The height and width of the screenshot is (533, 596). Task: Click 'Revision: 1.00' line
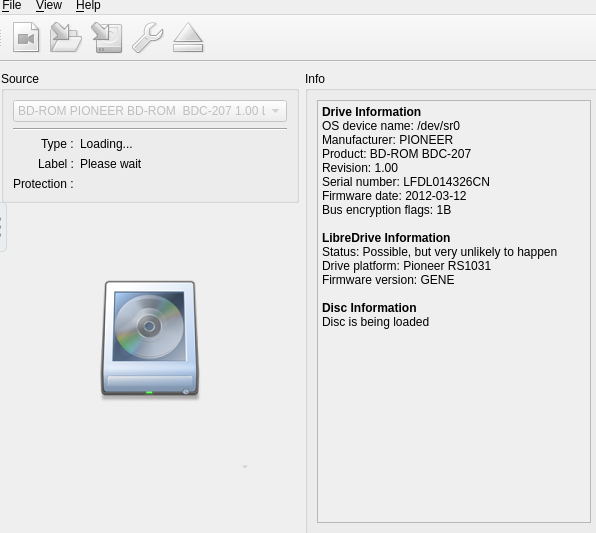tap(360, 168)
